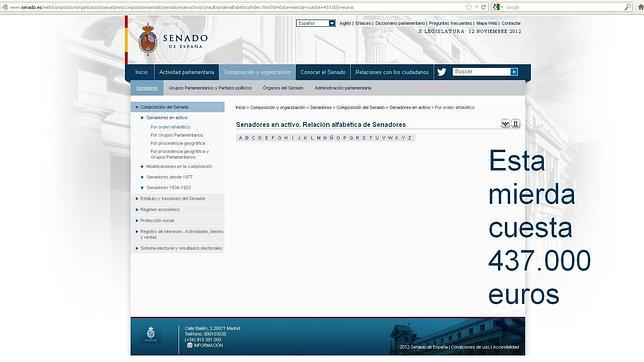Select letter A in alphabetical index
The width and height of the screenshot is (644, 362).
241,138
